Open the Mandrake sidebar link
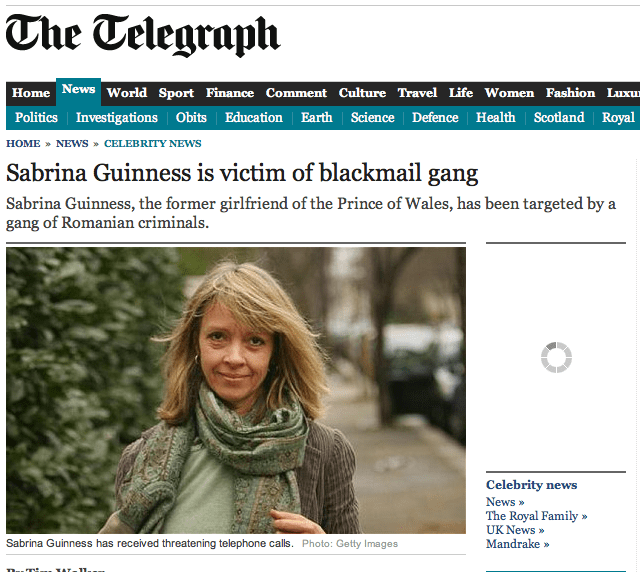 tap(518, 544)
